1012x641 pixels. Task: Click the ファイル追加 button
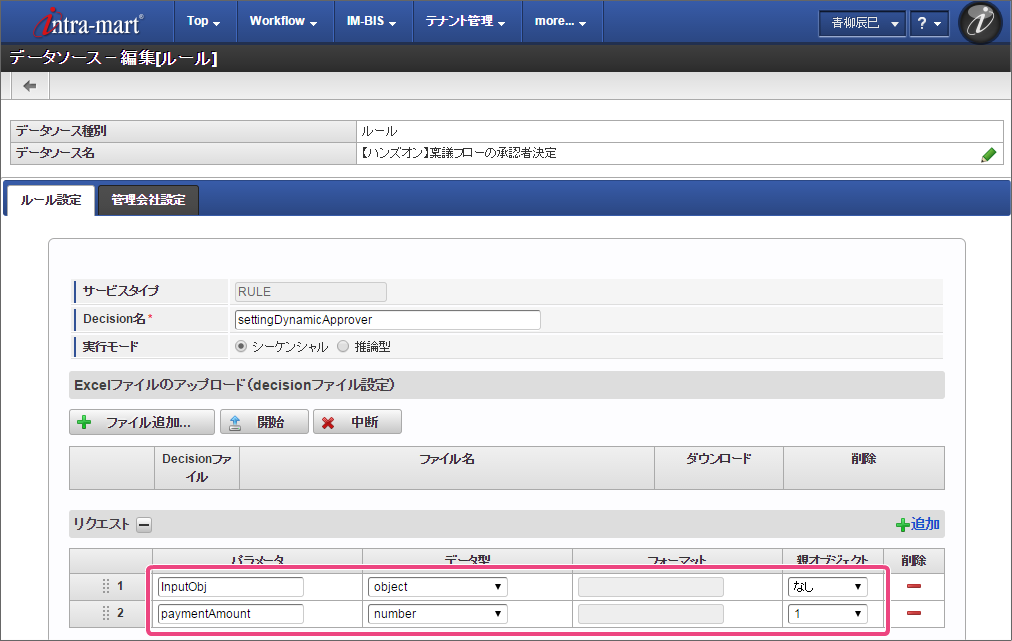tap(142, 422)
